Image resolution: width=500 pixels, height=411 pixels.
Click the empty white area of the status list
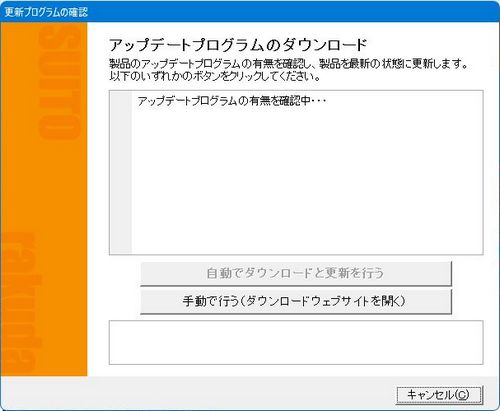pos(307,180)
